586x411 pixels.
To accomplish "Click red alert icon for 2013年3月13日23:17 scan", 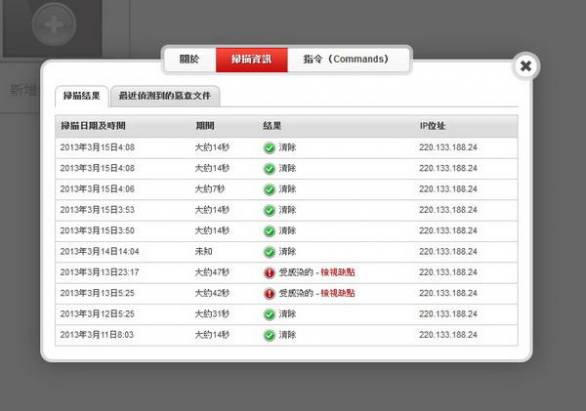I will (x=269, y=273).
